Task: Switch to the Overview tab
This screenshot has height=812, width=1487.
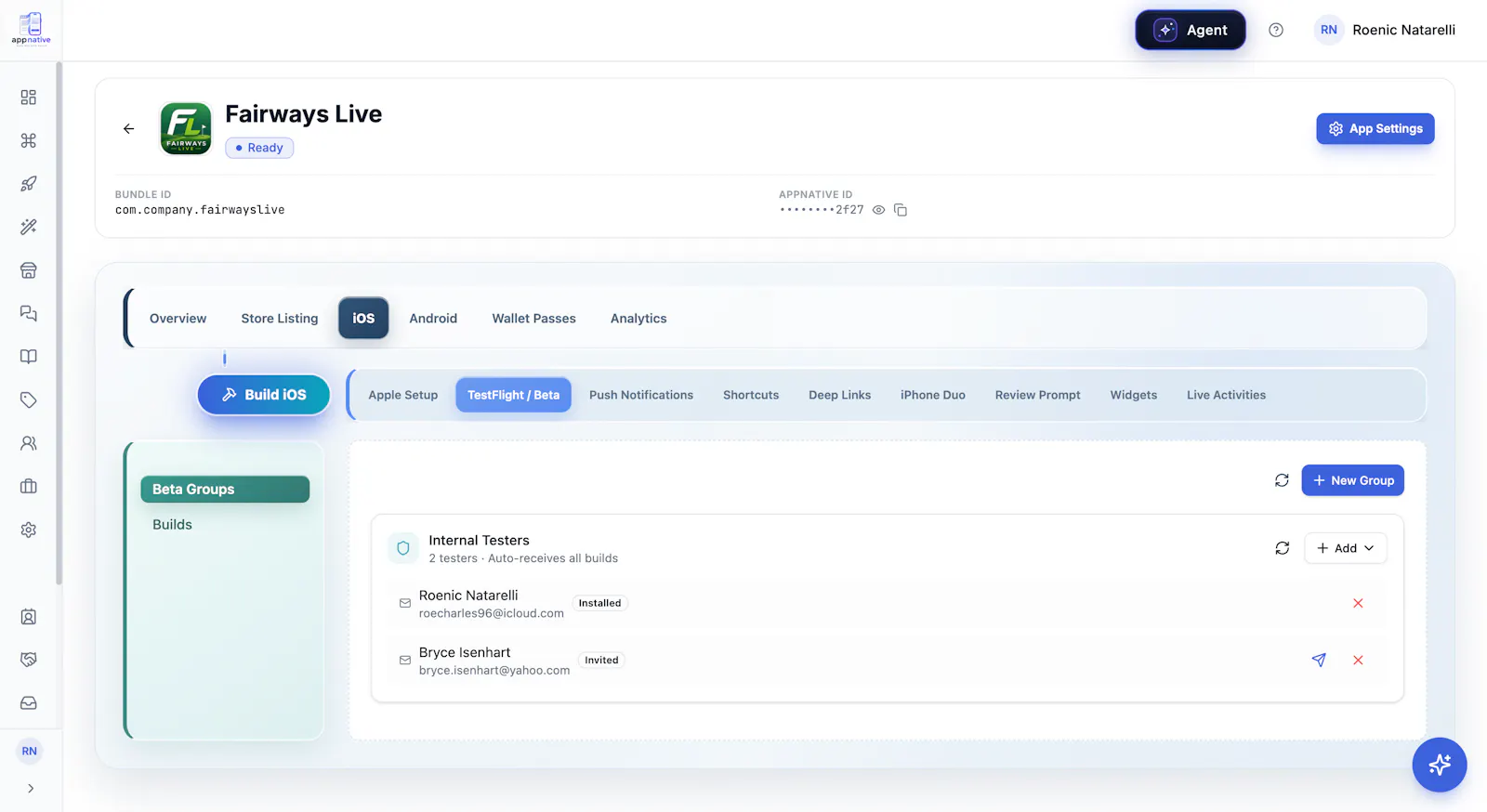Action: click(178, 318)
